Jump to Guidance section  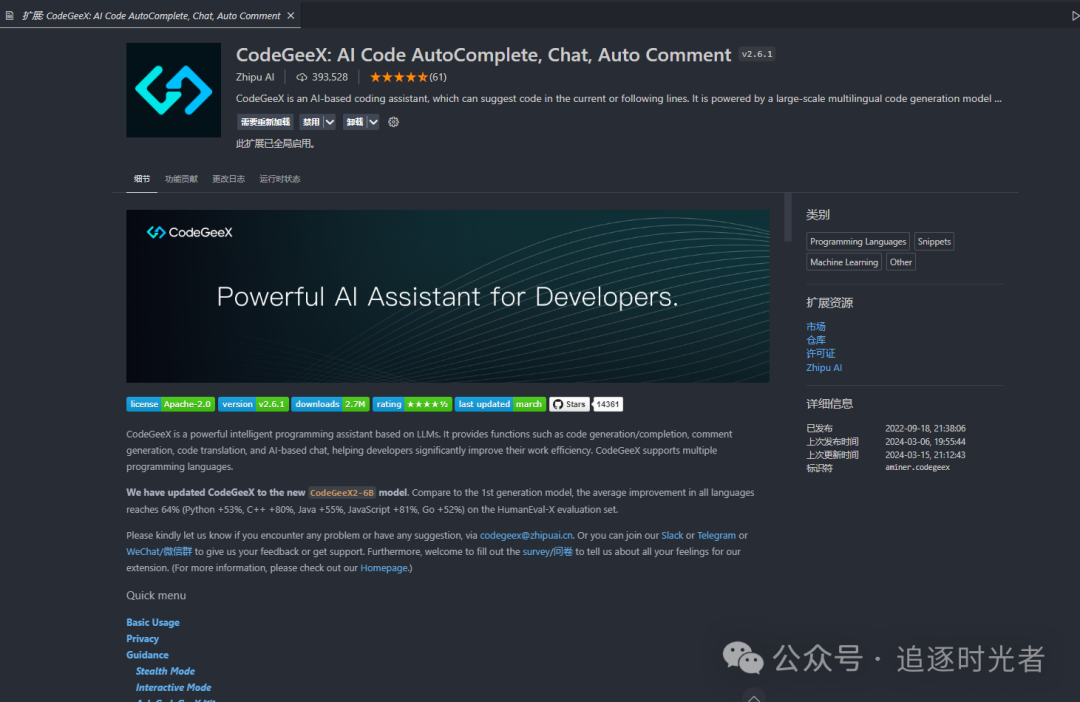coord(147,655)
